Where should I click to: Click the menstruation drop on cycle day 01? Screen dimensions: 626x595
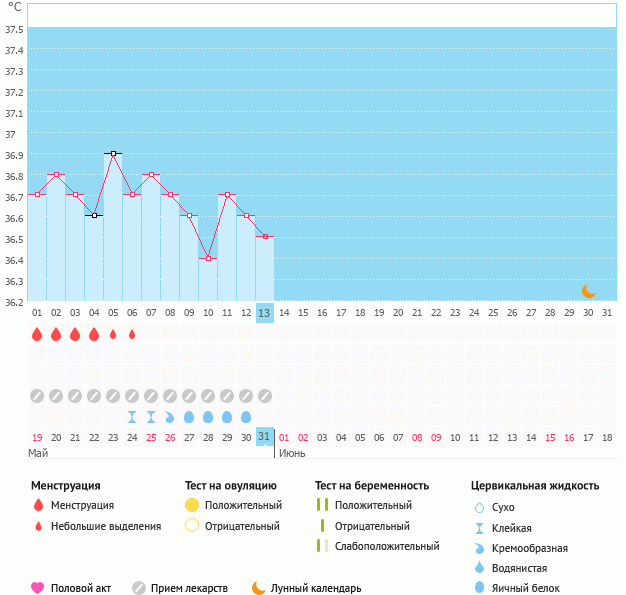[x=37, y=334]
